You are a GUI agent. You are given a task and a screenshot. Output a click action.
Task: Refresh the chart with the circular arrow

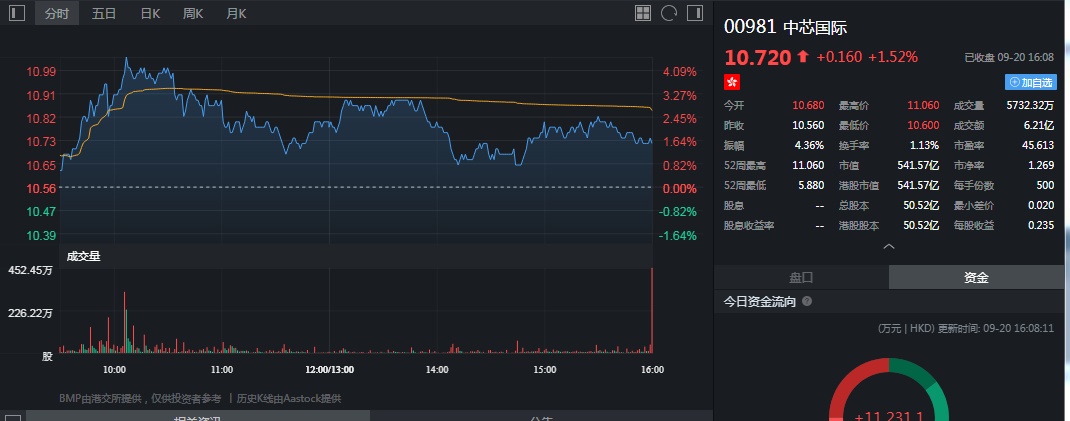pyautogui.click(x=669, y=13)
